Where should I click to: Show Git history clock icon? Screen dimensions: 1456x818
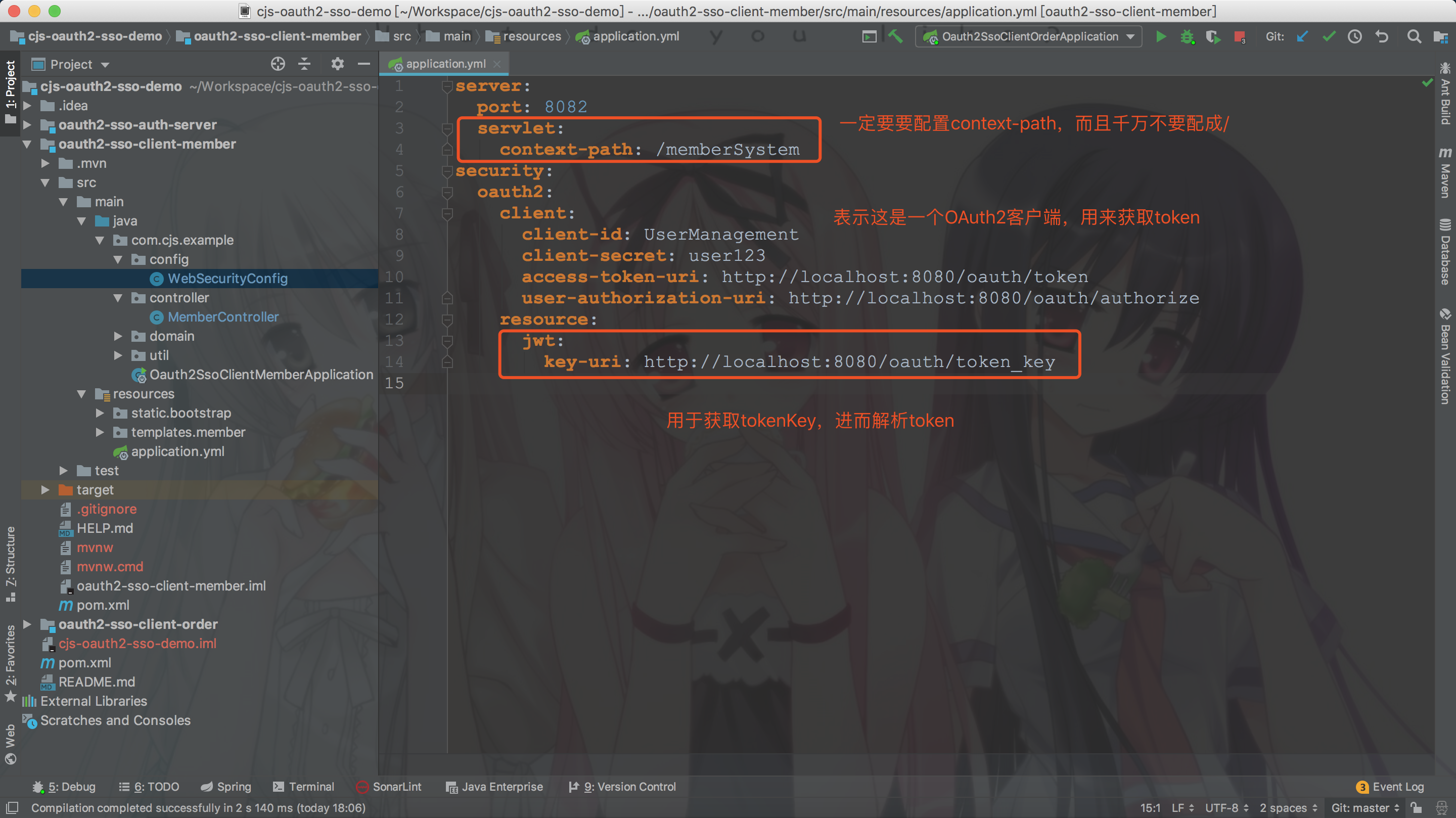(x=1355, y=37)
